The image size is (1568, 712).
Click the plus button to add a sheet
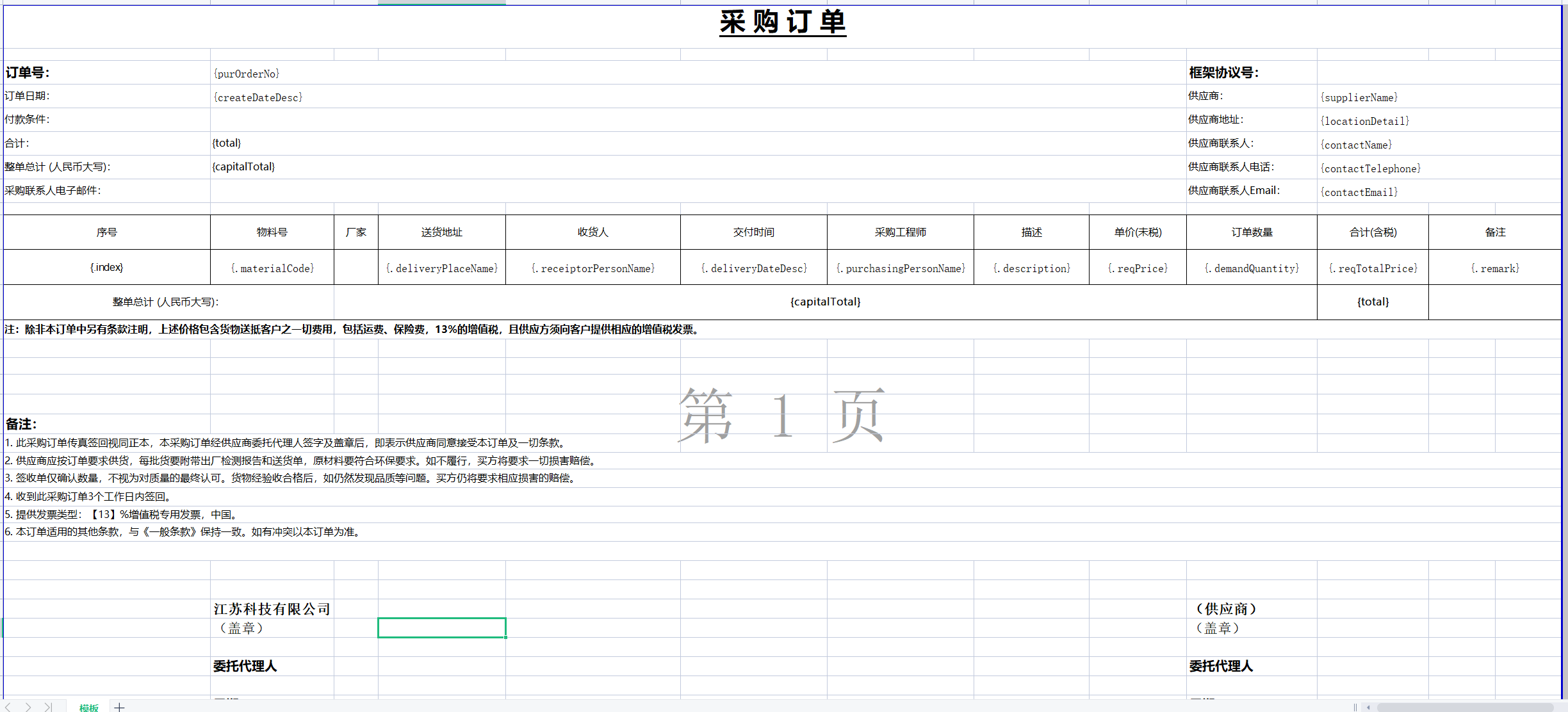coord(120,708)
